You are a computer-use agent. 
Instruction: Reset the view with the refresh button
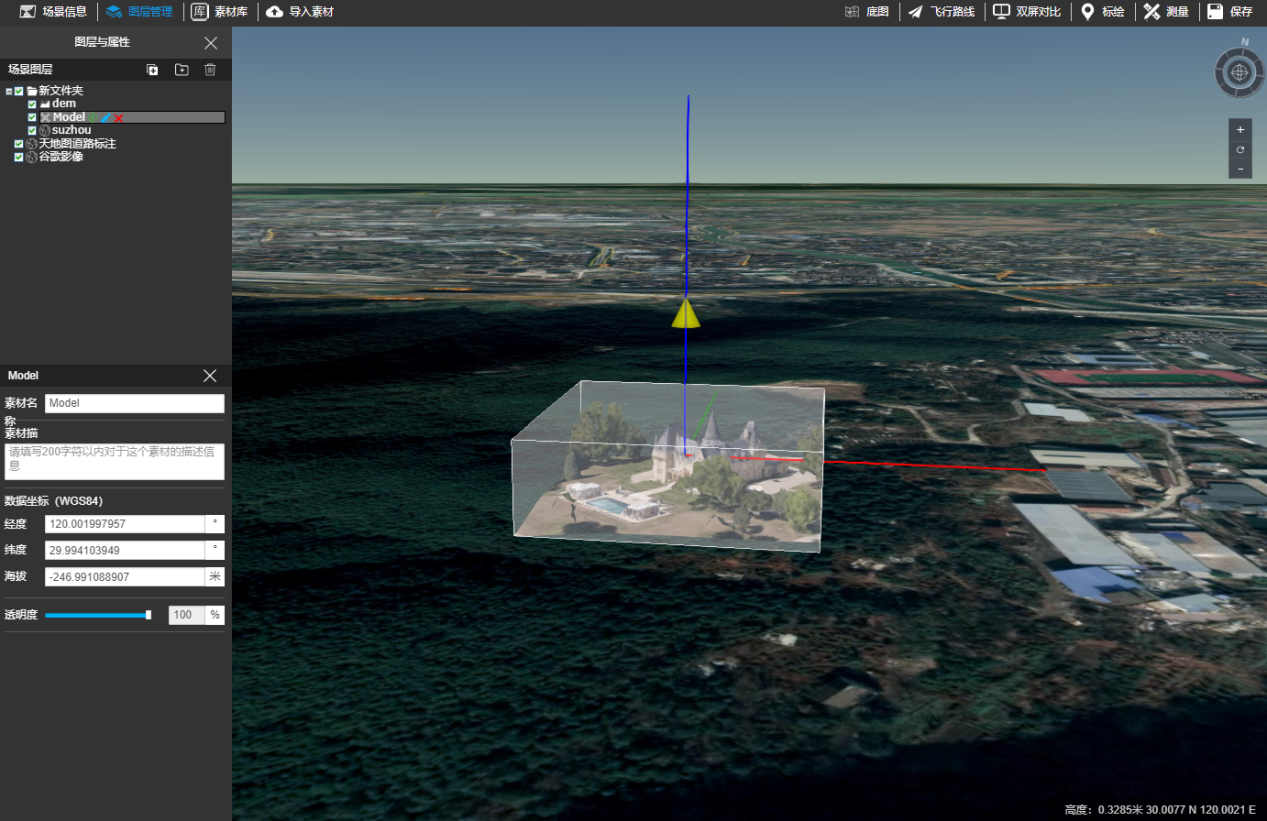click(x=1240, y=149)
